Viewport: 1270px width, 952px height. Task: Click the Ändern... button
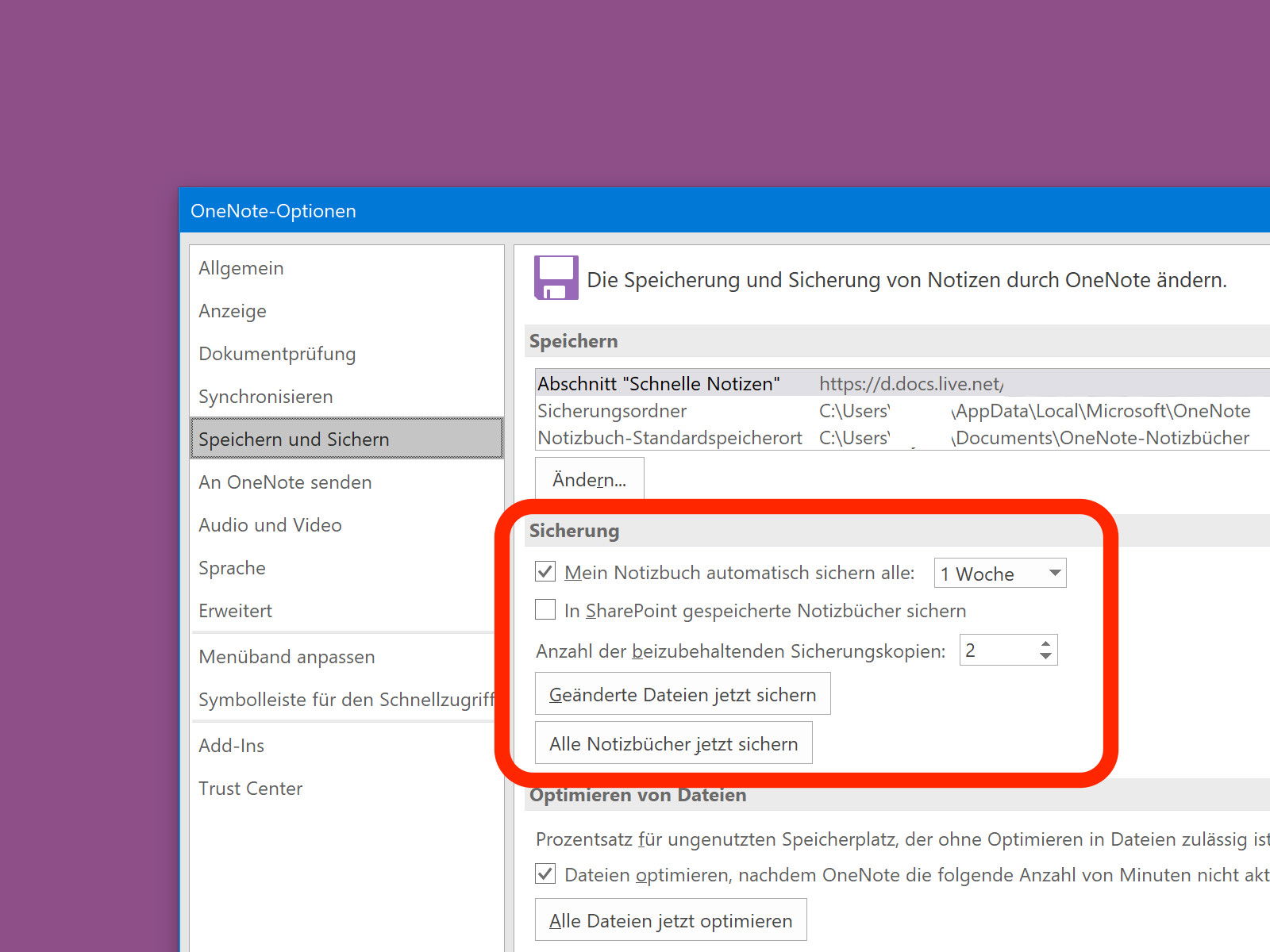590,479
